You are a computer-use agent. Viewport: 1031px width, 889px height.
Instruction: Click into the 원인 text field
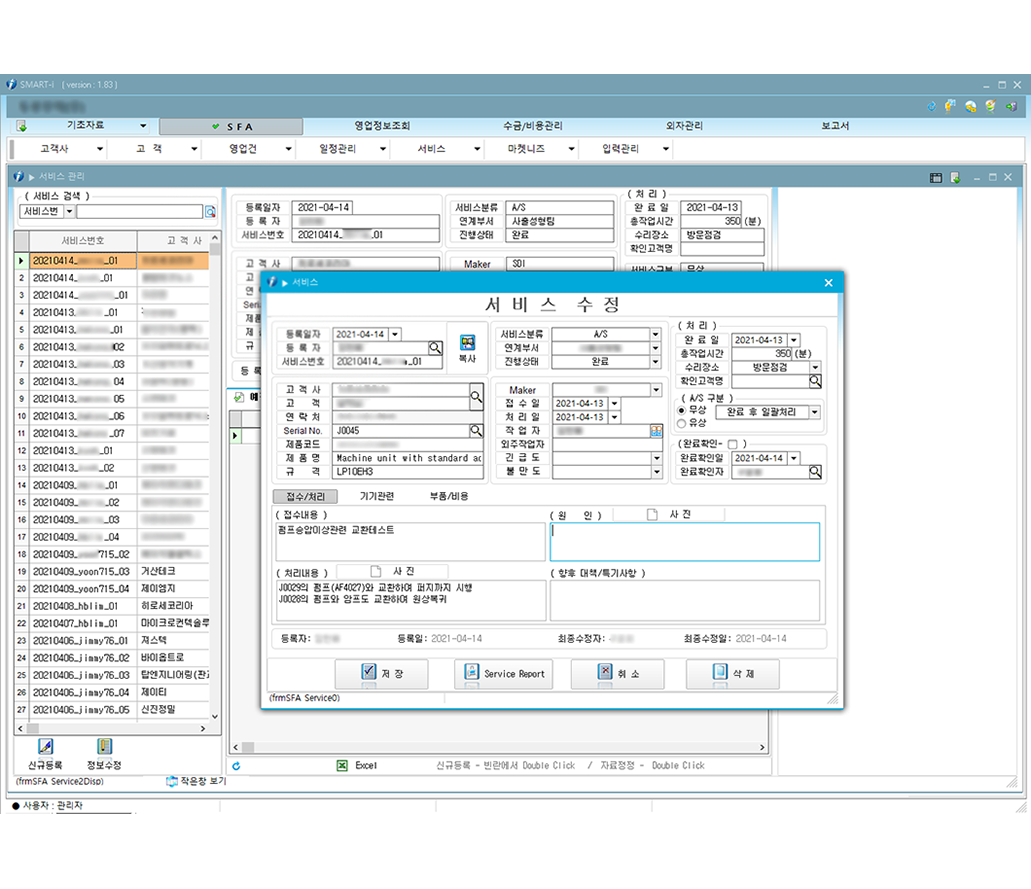[684, 542]
